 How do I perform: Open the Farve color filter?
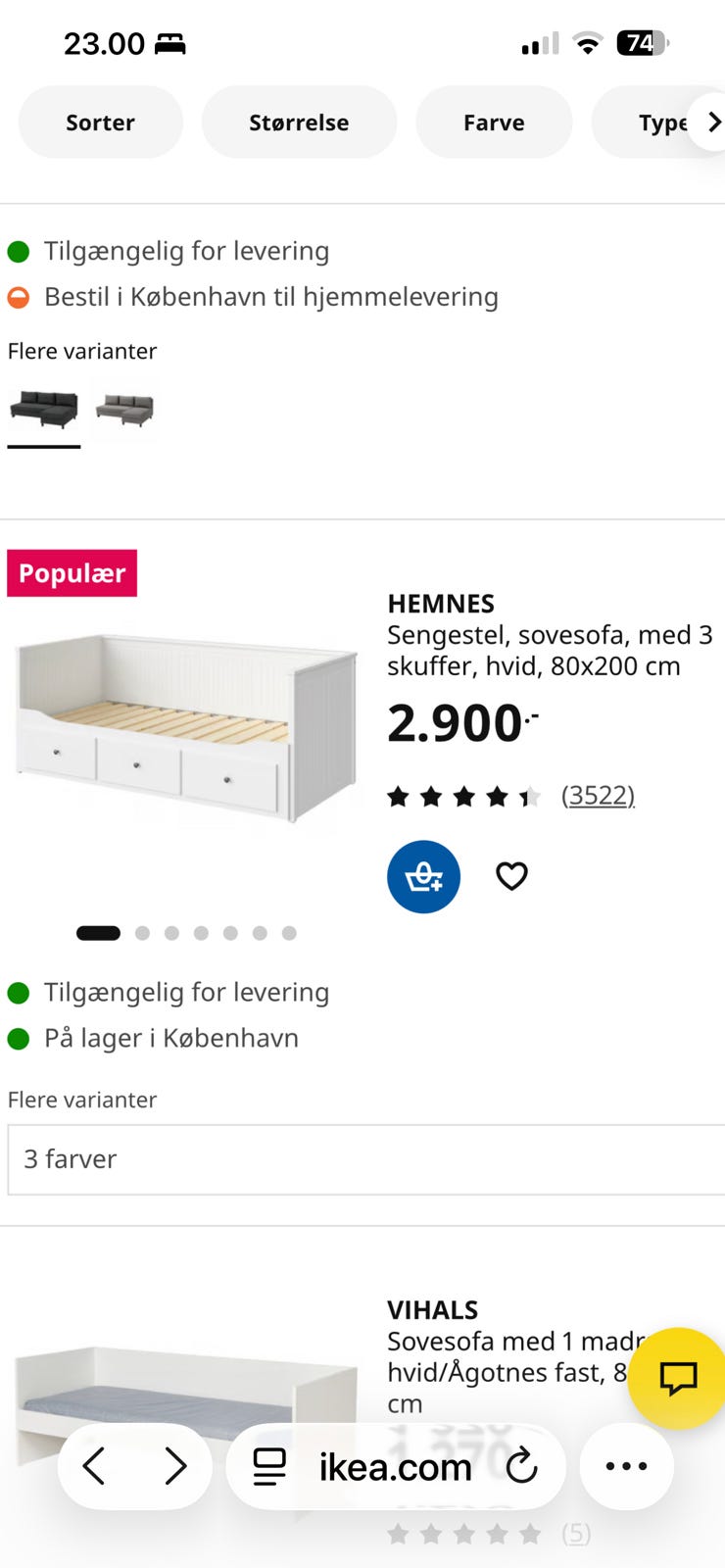click(494, 122)
